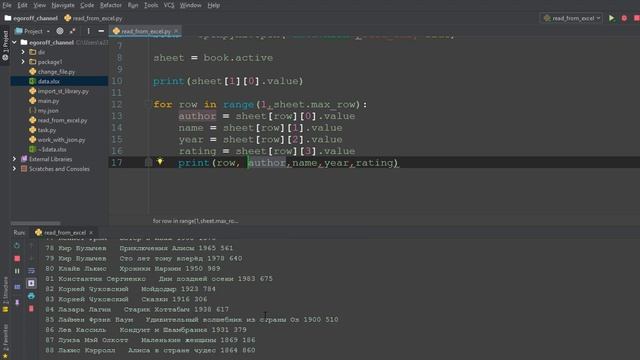Click the fold marker beside line 17
Viewport: 640px width, 360px height.
tap(148, 162)
